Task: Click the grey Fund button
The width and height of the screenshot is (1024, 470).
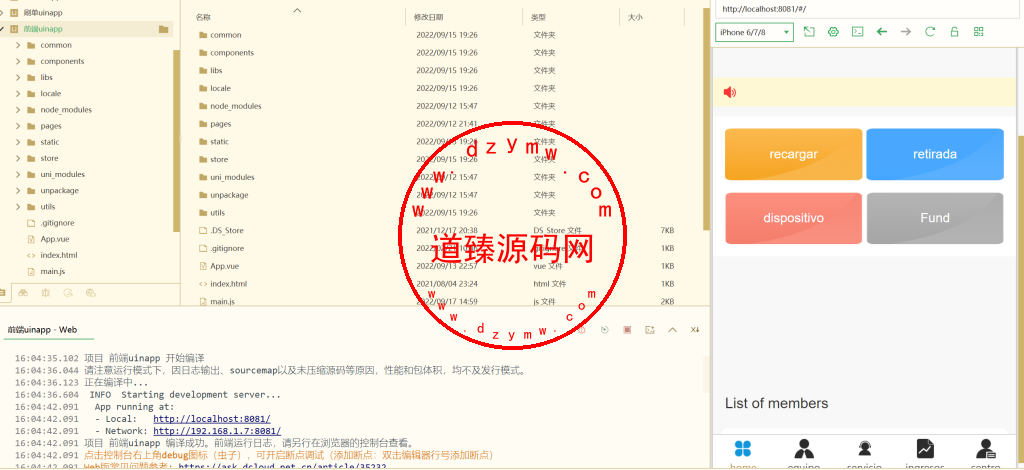Action: (935, 218)
